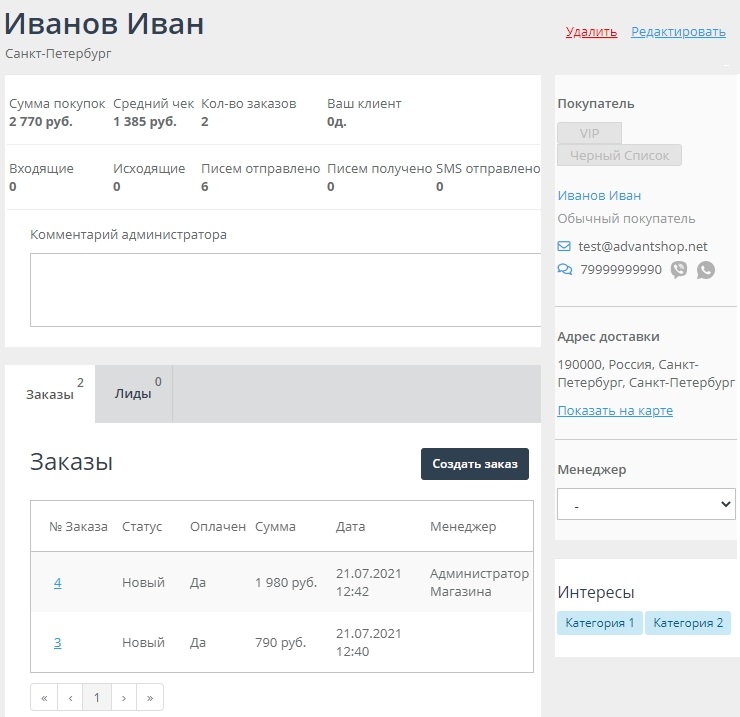This screenshot has width=740, height=717.
Task: Click the Редактировать link
Action: 678,32
